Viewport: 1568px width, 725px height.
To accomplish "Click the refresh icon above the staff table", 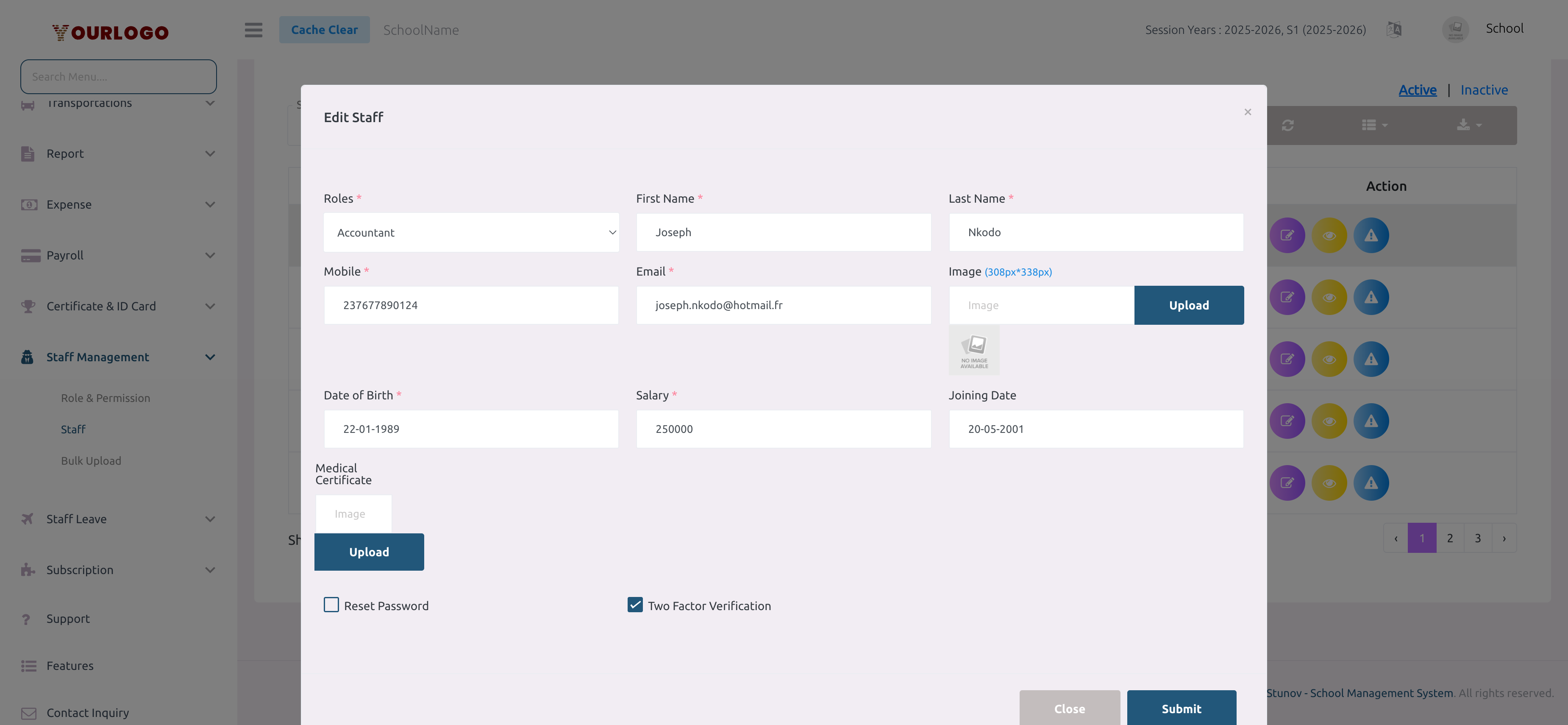I will click(1288, 125).
